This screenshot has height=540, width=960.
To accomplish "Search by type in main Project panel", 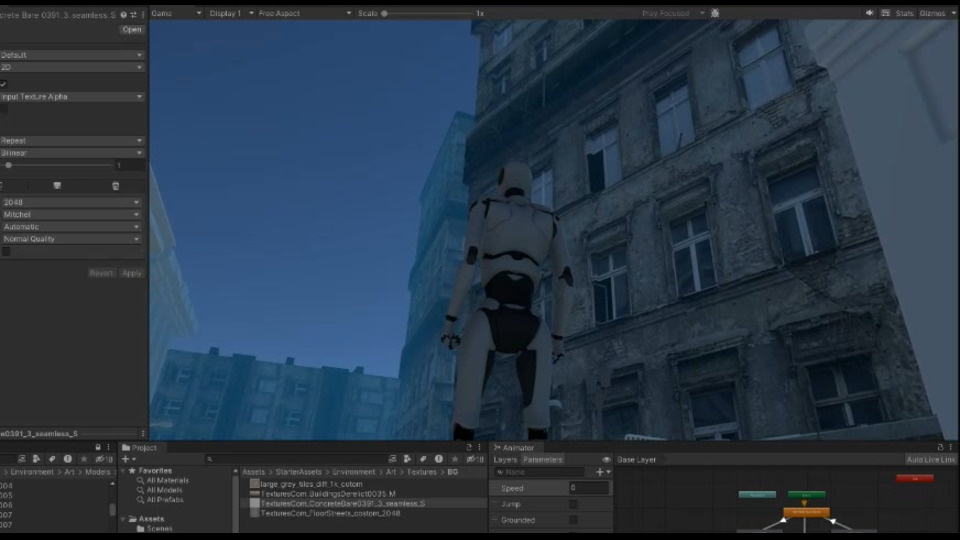I will point(407,459).
